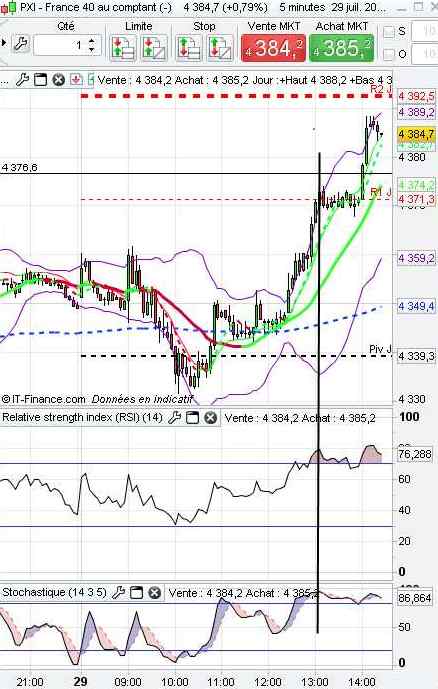
Task: Open Stochastique settings wrench icon
Action: 118,593
